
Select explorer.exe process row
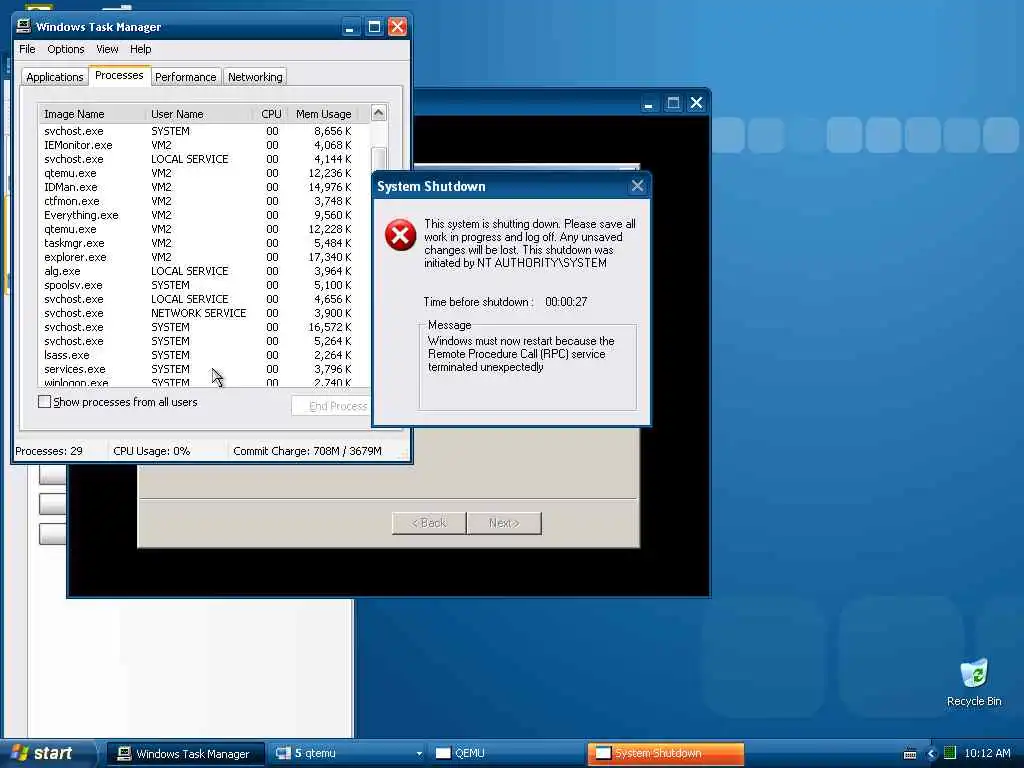tap(204, 257)
